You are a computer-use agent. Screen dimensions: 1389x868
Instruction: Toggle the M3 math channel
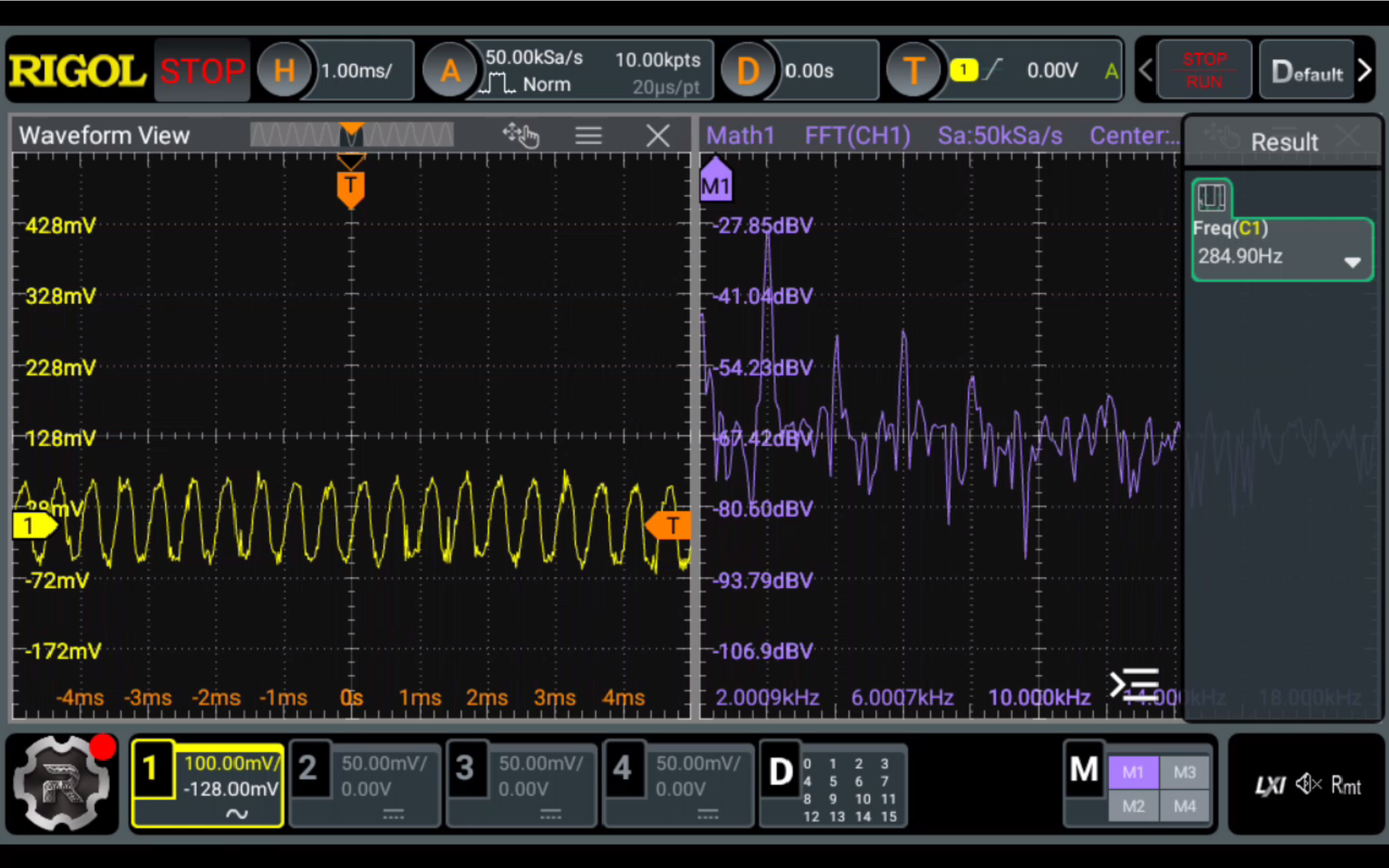1185,772
